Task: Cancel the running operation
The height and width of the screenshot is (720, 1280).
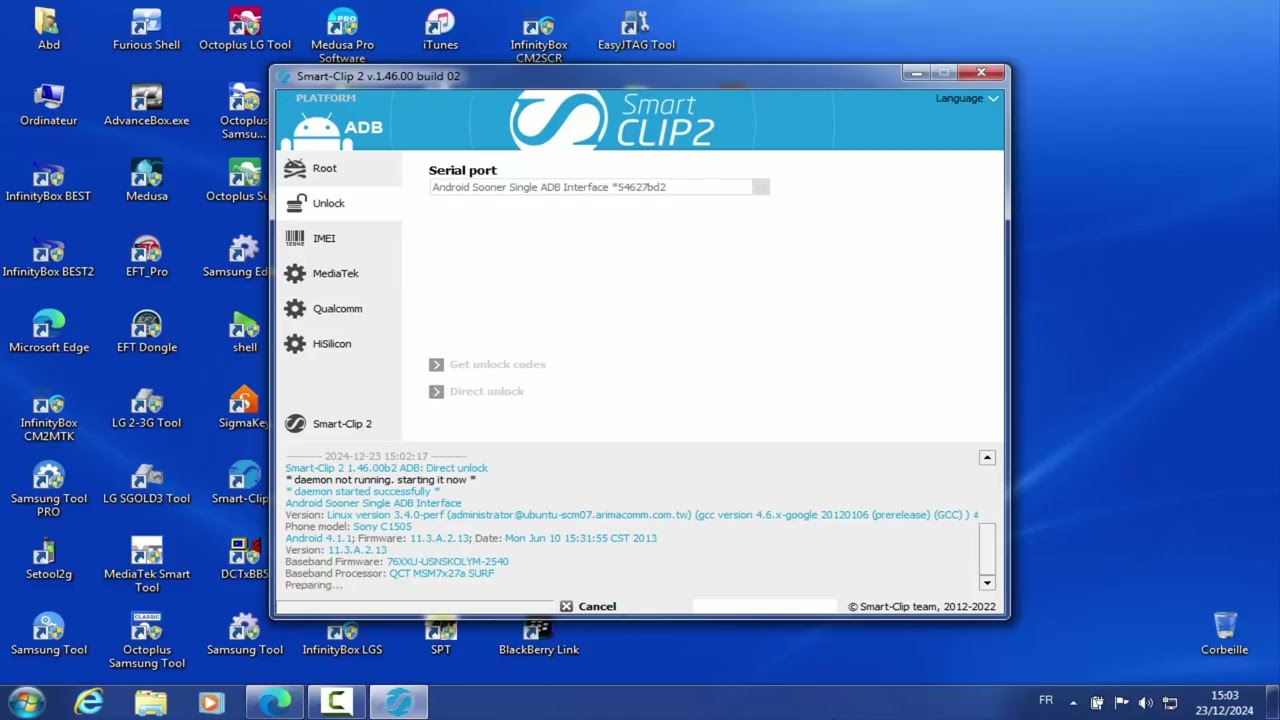Action: (588, 606)
